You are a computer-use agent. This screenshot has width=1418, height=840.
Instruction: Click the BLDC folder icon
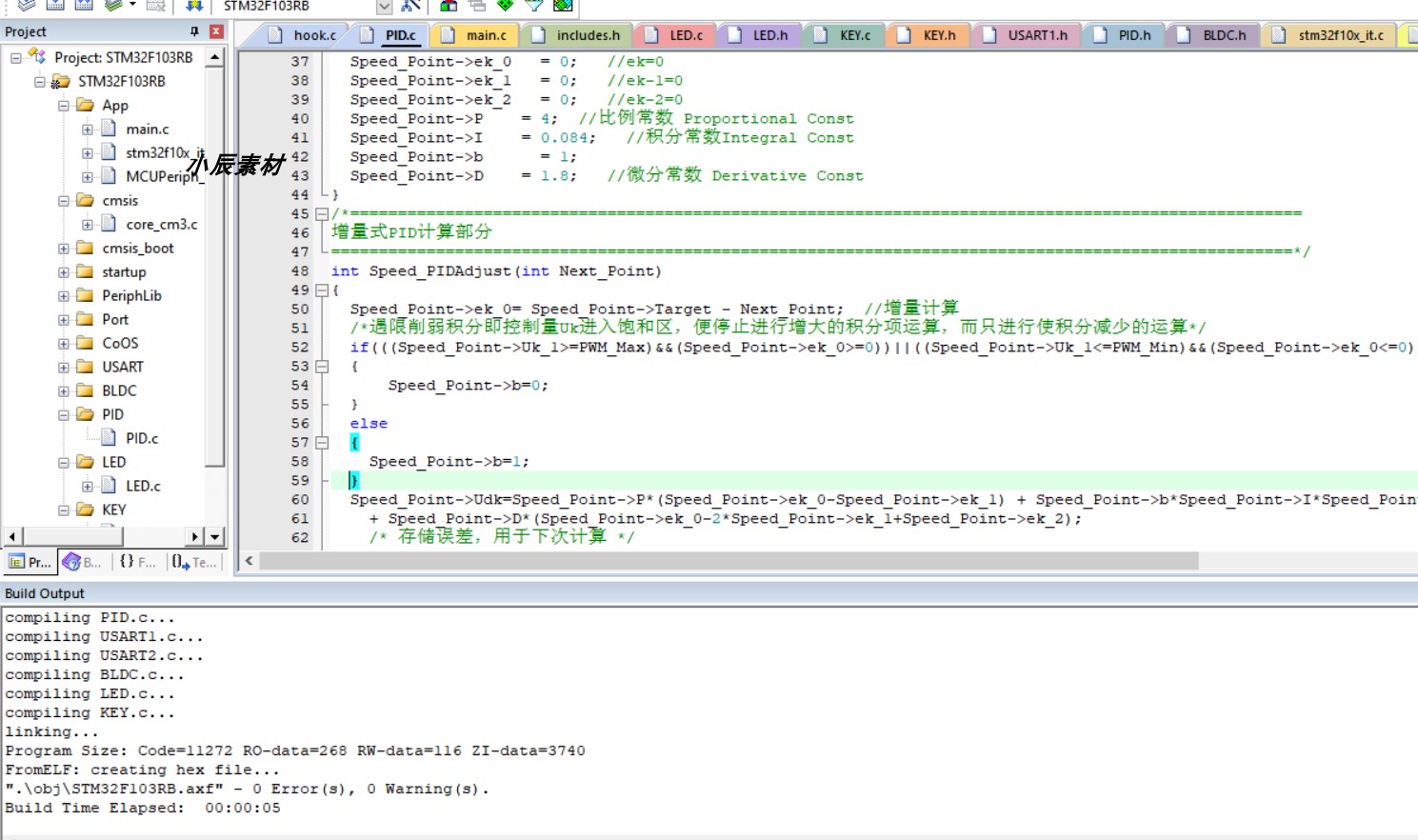(85, 390)
